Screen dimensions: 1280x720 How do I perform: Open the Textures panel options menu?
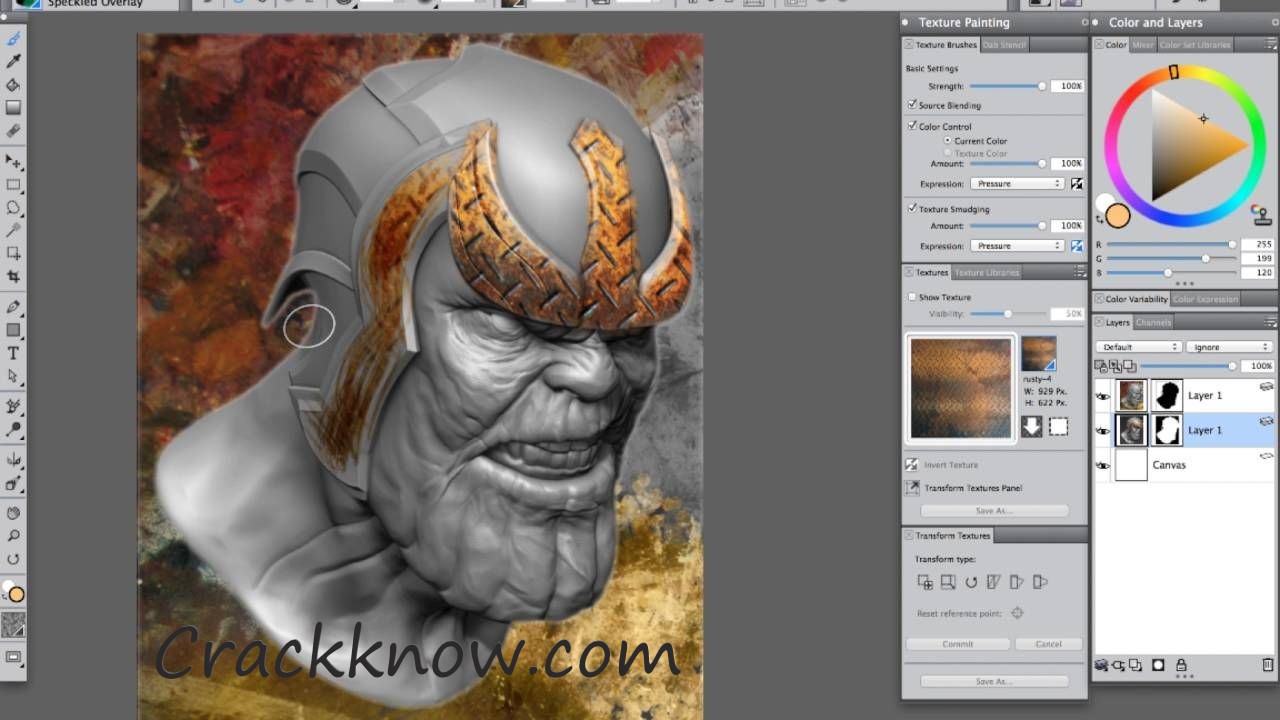pyautogui.click(x=1080, y=272)
